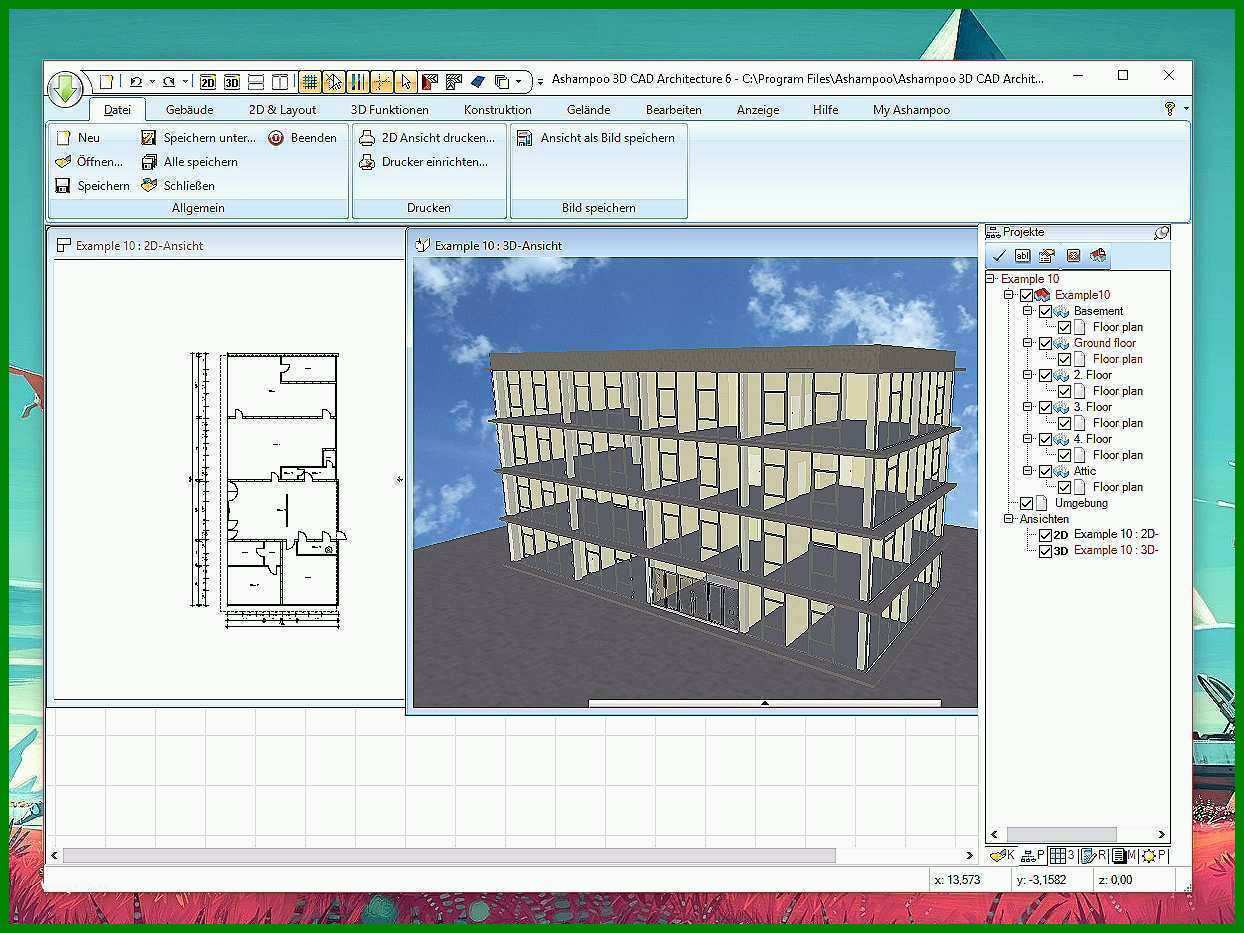Screen dimensions: 1244x933
Task: Switch to the Konstruktion tab
Action: (498, 110)
